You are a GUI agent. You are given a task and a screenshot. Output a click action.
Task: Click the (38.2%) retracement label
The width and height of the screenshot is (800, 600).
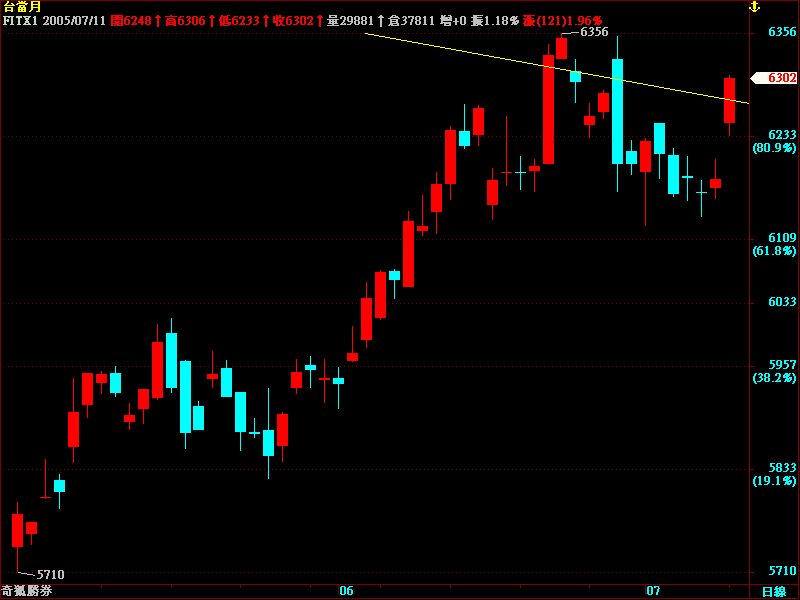point(774,378)
